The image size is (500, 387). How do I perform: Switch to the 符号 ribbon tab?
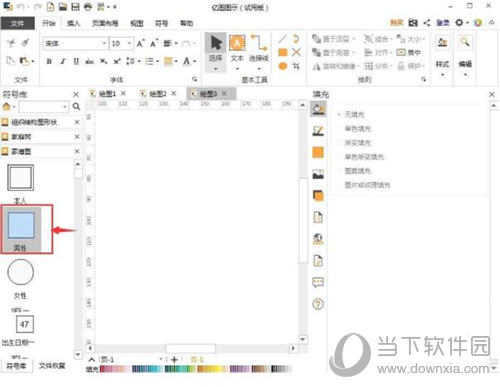[162, 23]
